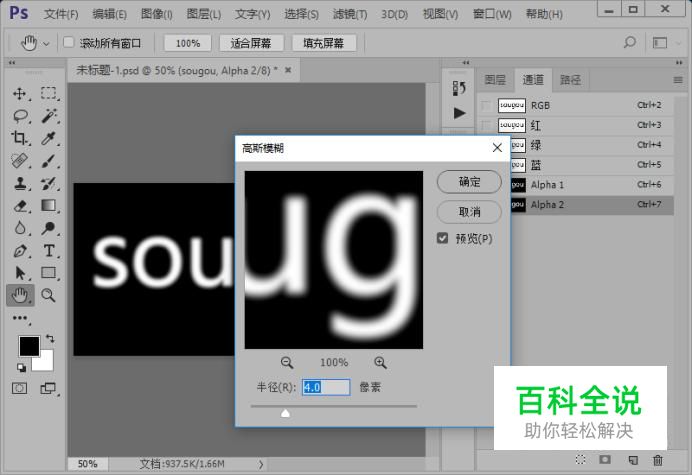The width and height of the screenshot is (692, 475).
Task: Select the Eraser tool
Action: 20,206
